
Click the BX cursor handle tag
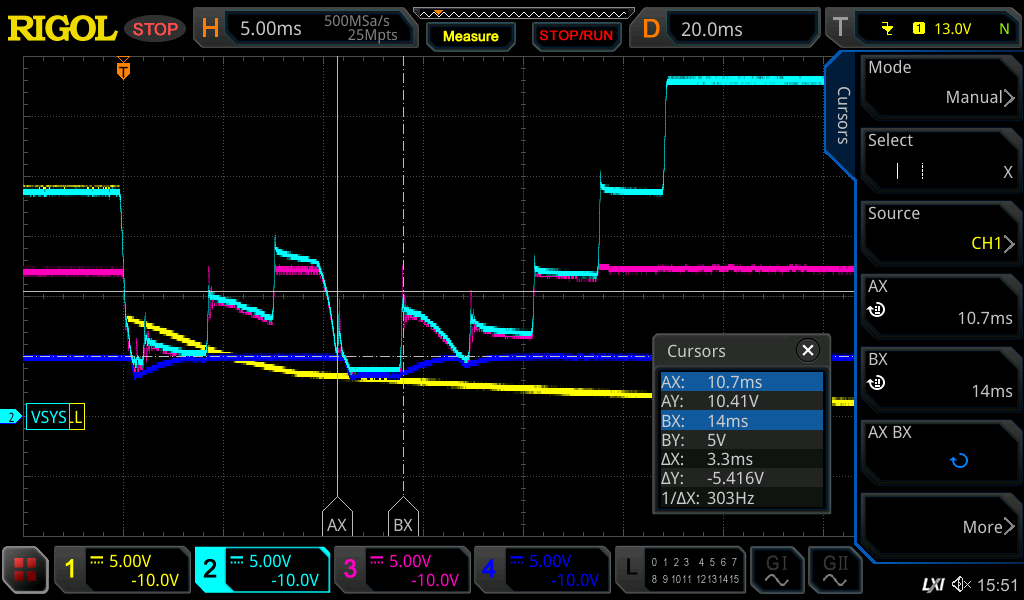point(403,517)
